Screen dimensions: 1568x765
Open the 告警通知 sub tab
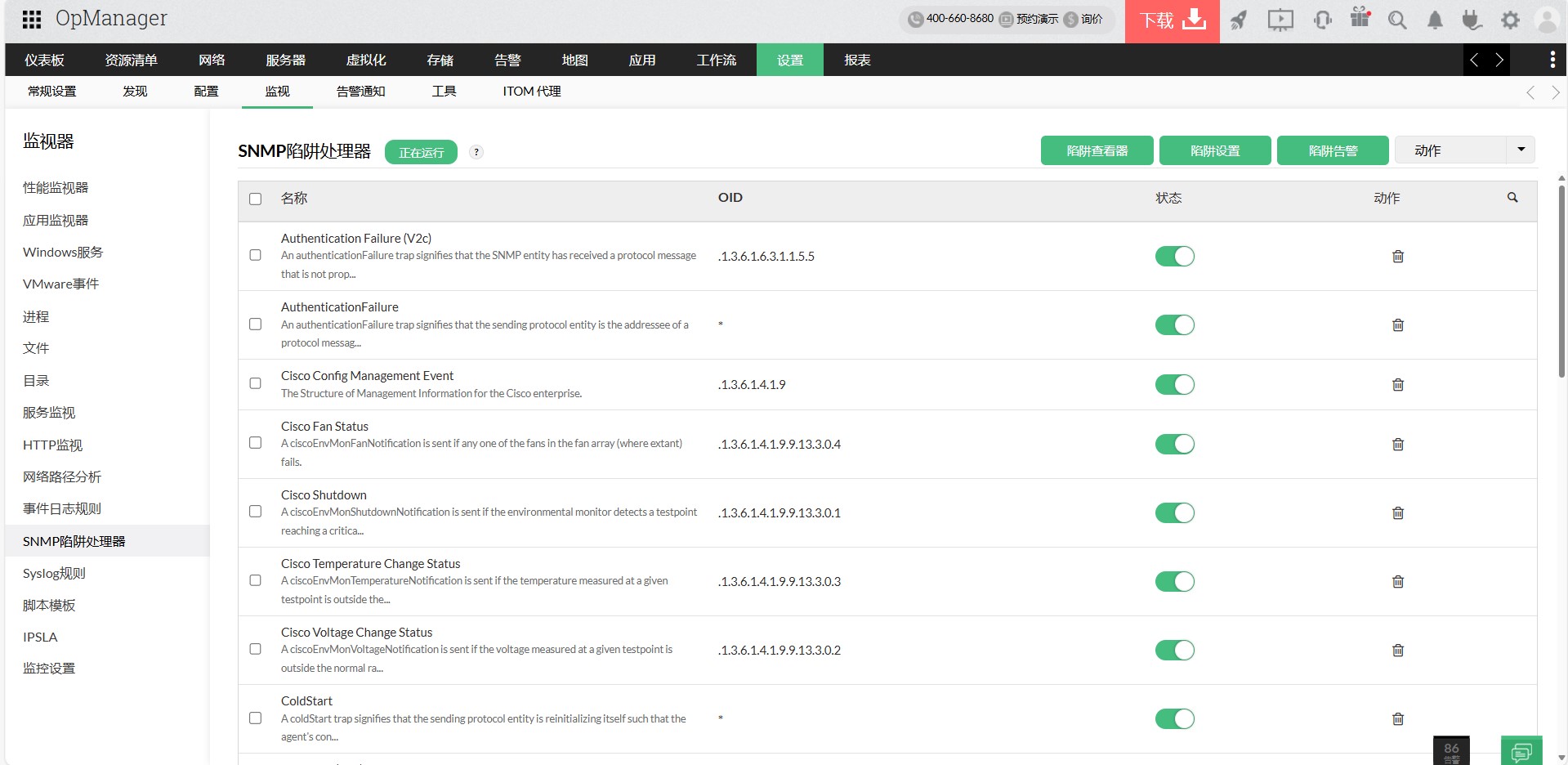click(x=360, y=92)
